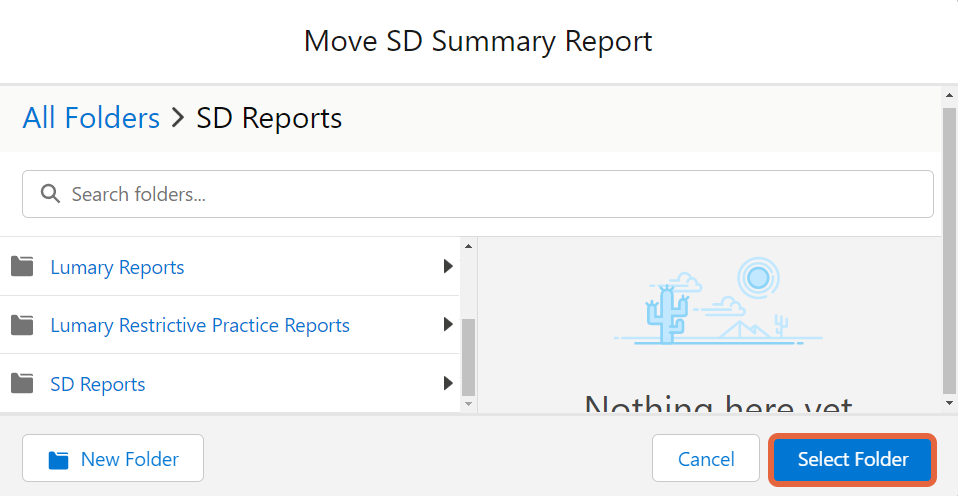Cancel the move report dialog
The height and width of the screenshot is (496, 958).
(706, 459)
